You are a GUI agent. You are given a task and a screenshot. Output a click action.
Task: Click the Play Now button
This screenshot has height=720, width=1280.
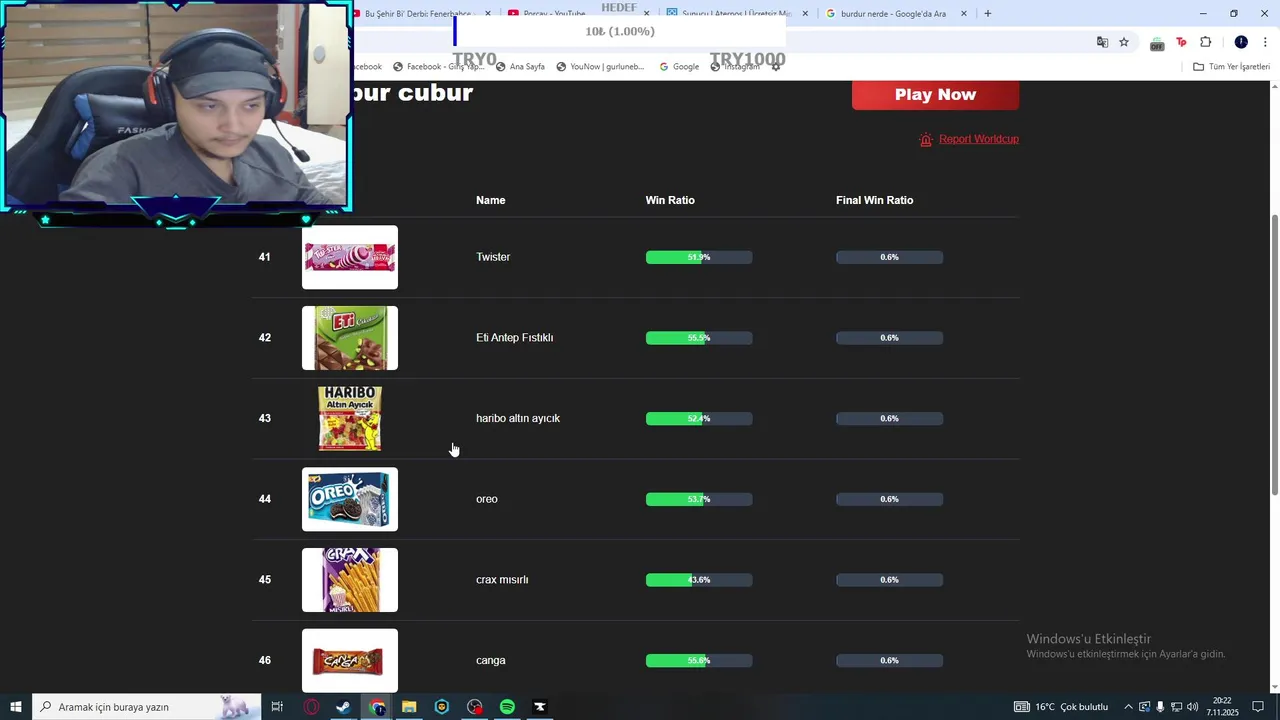coord(935,94)
